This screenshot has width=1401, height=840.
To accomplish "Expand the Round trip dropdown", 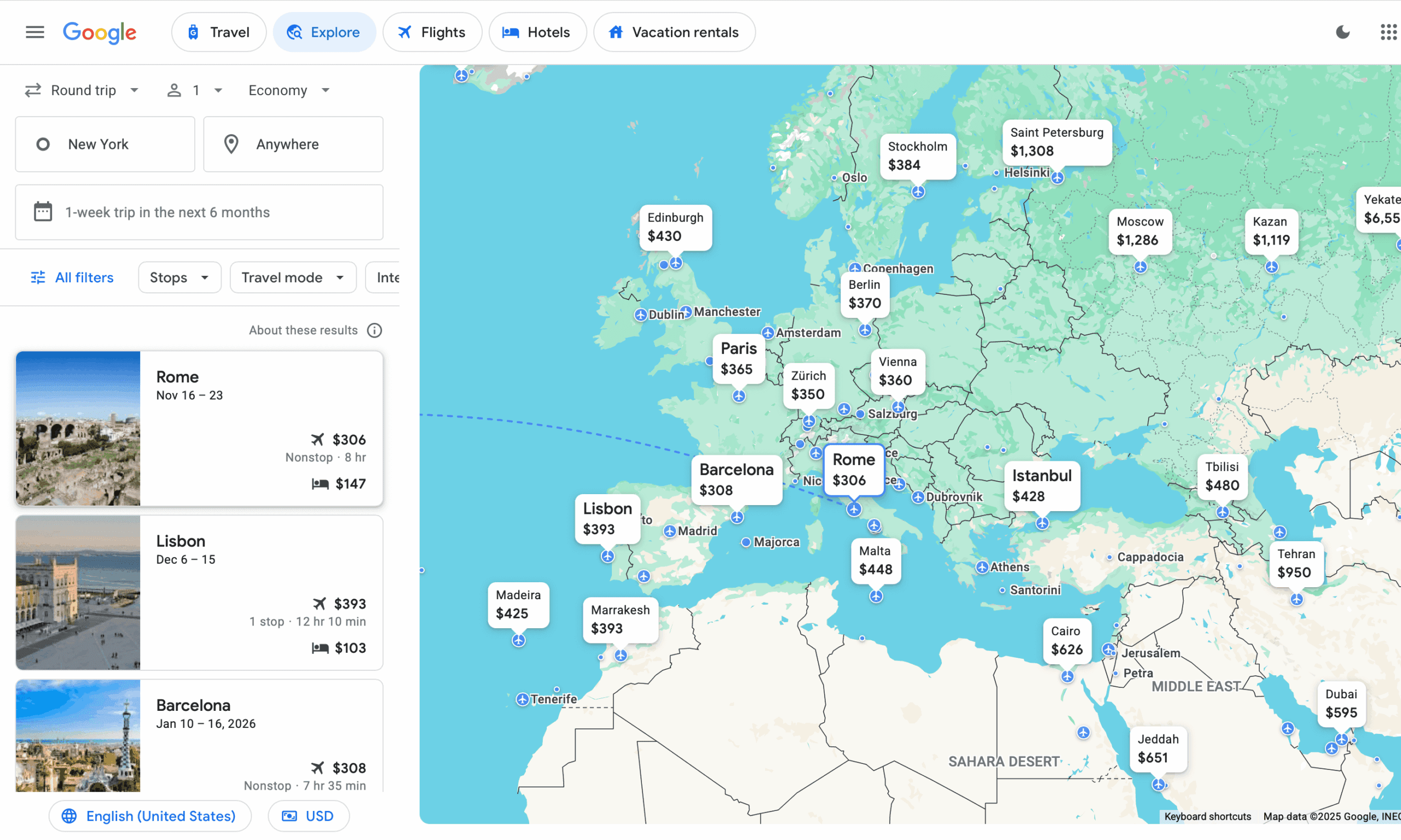I will point(82,90).
